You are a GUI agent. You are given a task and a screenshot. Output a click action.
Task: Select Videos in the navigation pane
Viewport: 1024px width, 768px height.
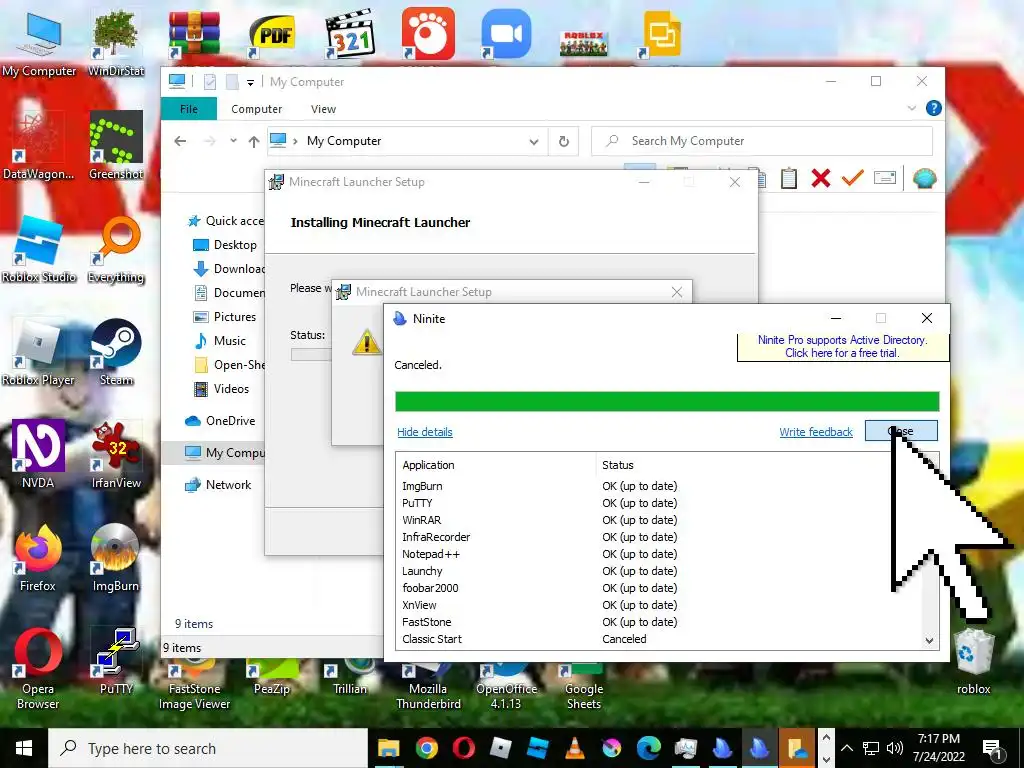221,389
